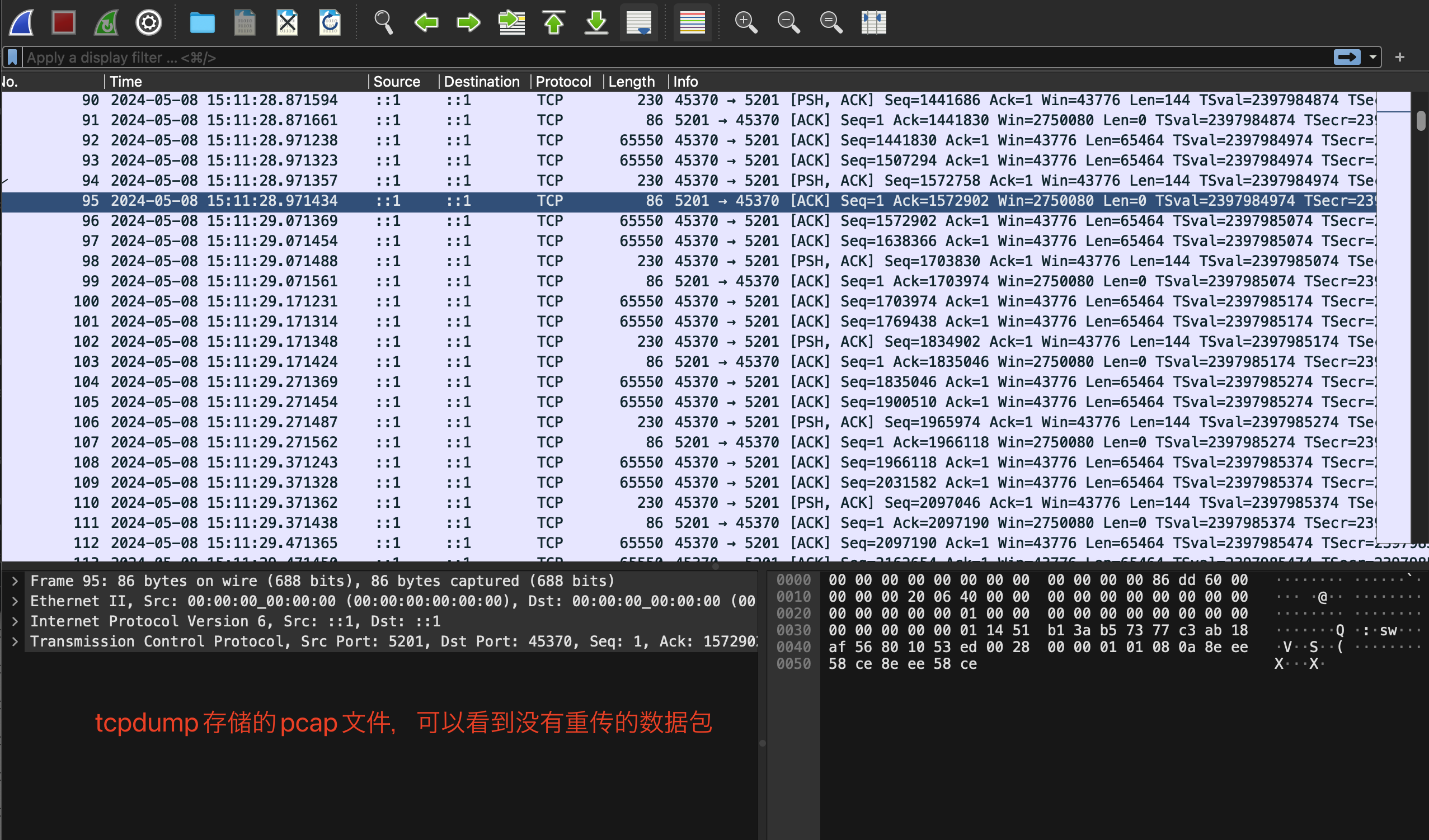Go back in packet history arrow
This screenshot has width=1429, height=840.
[x=426, y=23]
